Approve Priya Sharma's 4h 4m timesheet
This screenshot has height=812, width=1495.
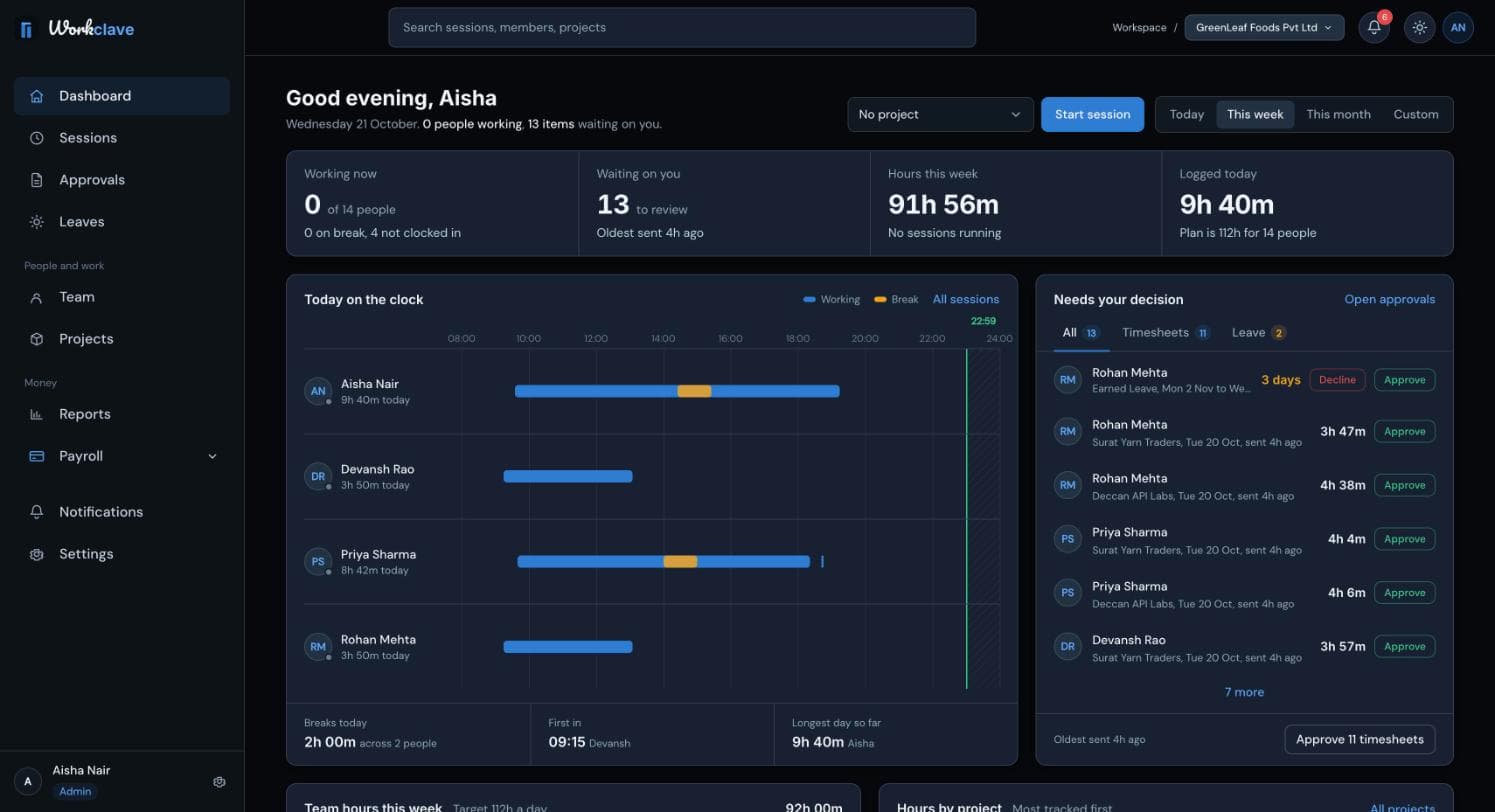click(x=1404, y=539)
